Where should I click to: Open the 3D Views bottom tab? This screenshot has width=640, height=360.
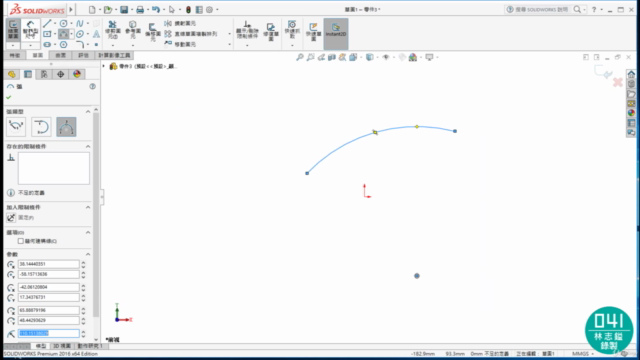tap(62, 346)
